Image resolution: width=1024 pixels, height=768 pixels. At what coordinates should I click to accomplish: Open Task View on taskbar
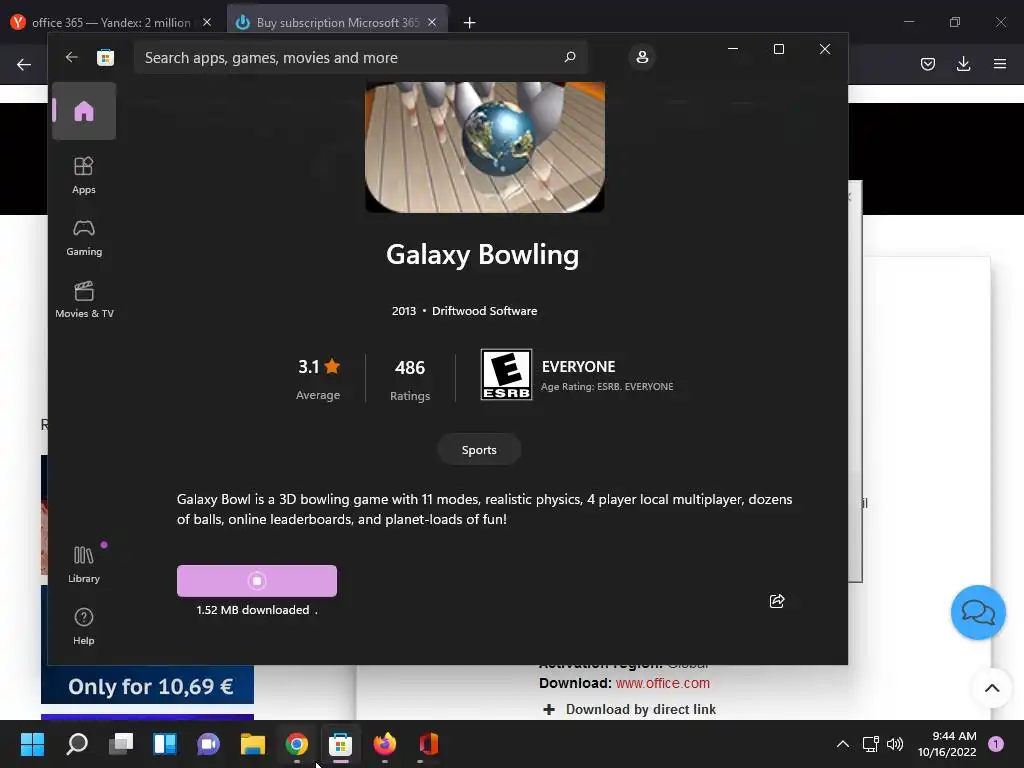pyautogui.click(x=121, y=744)
